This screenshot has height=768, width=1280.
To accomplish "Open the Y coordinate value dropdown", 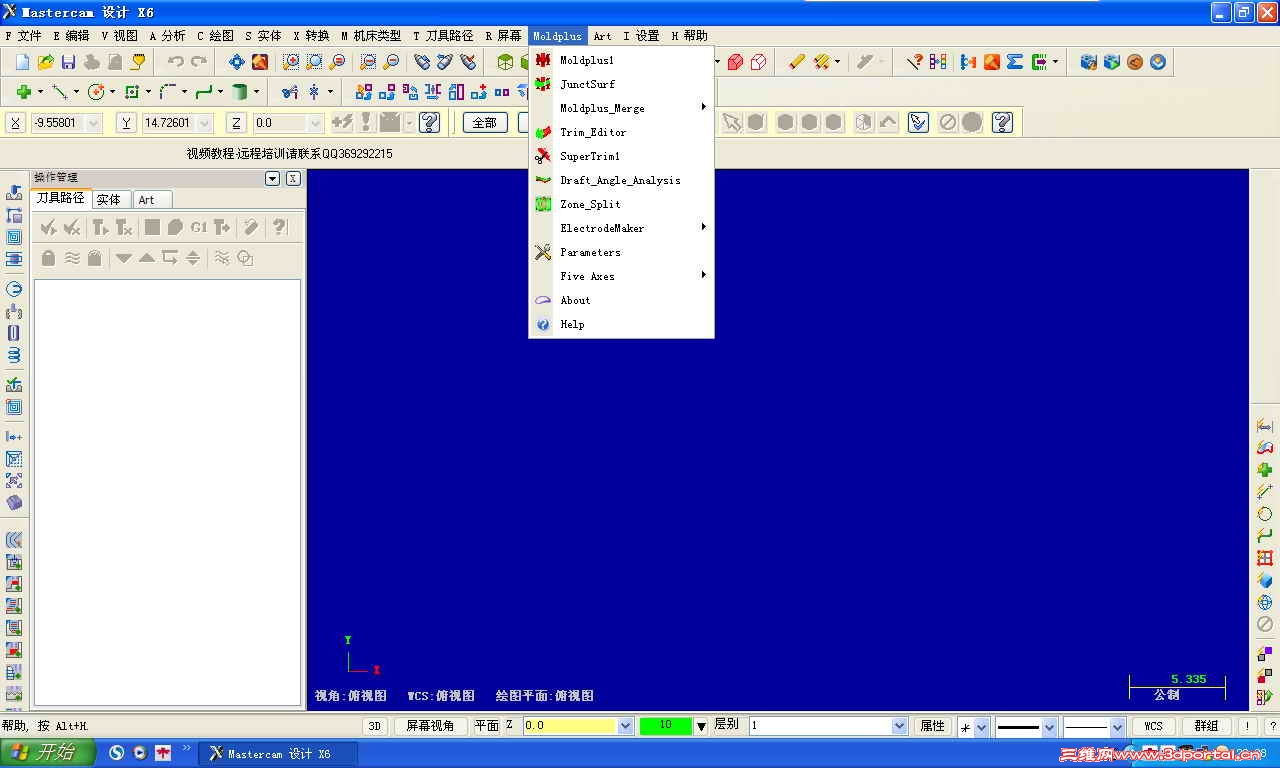I will point(204,123).
